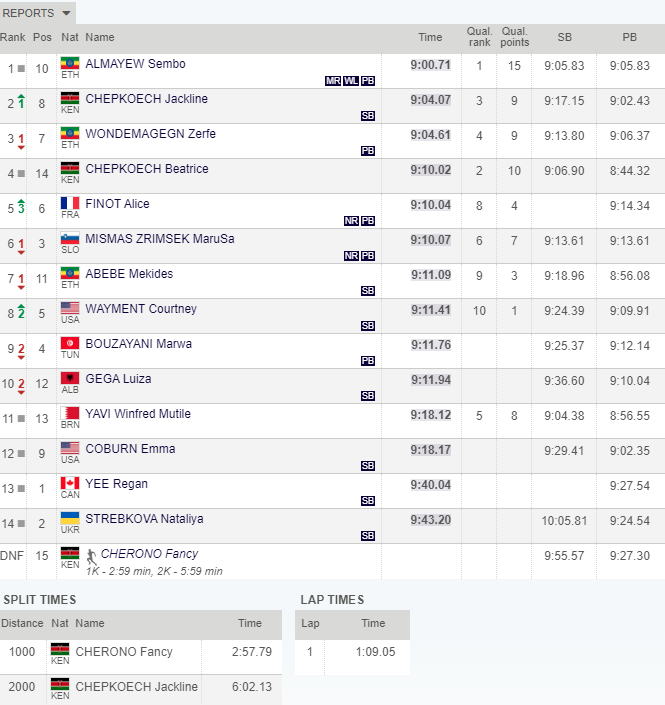
Task: Click the Kenya flag beside CHERONO Fancy DNF row
Action: point(70,553)
